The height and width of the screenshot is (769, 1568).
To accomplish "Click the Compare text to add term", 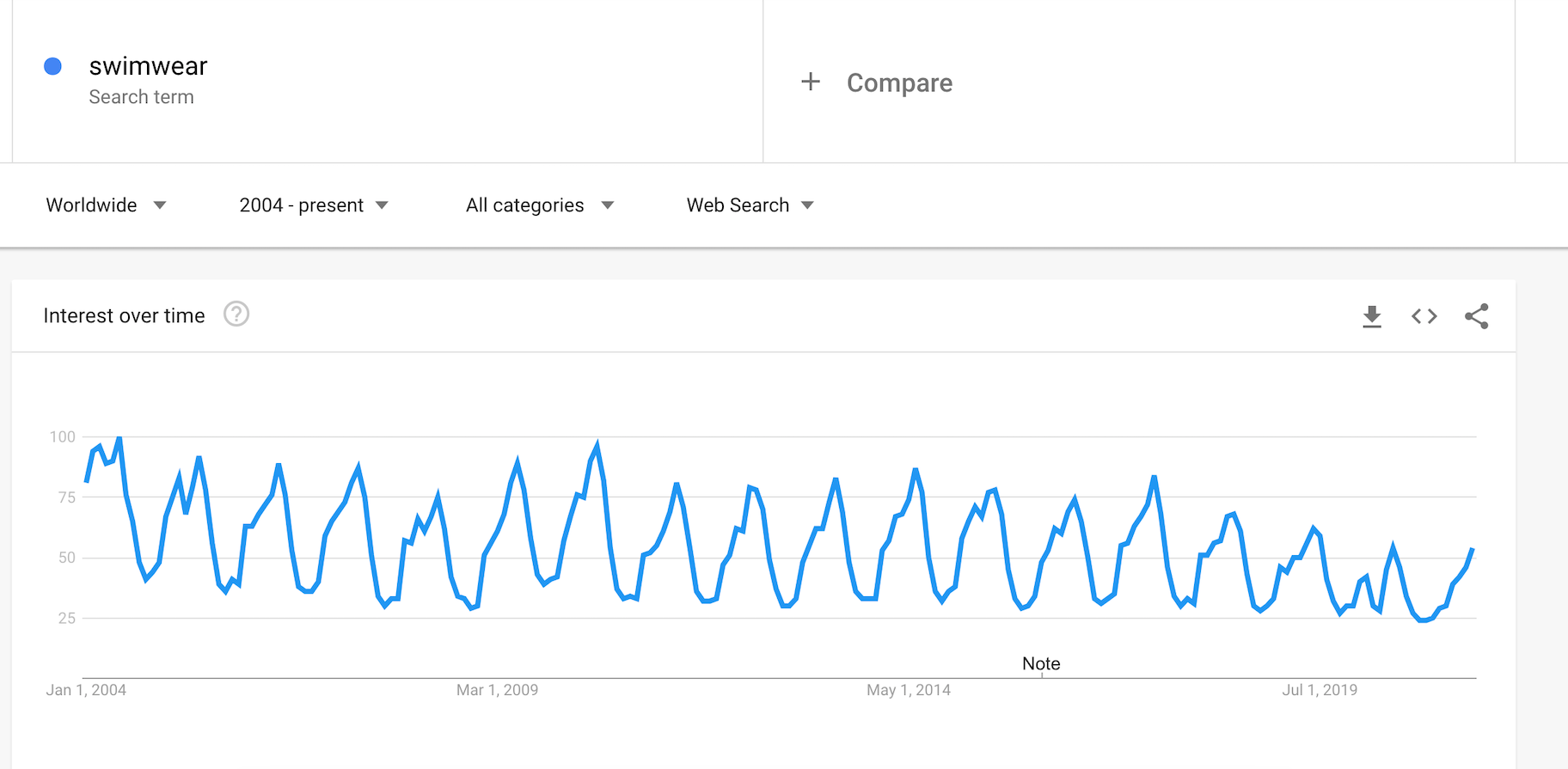I will click(899, 82).
